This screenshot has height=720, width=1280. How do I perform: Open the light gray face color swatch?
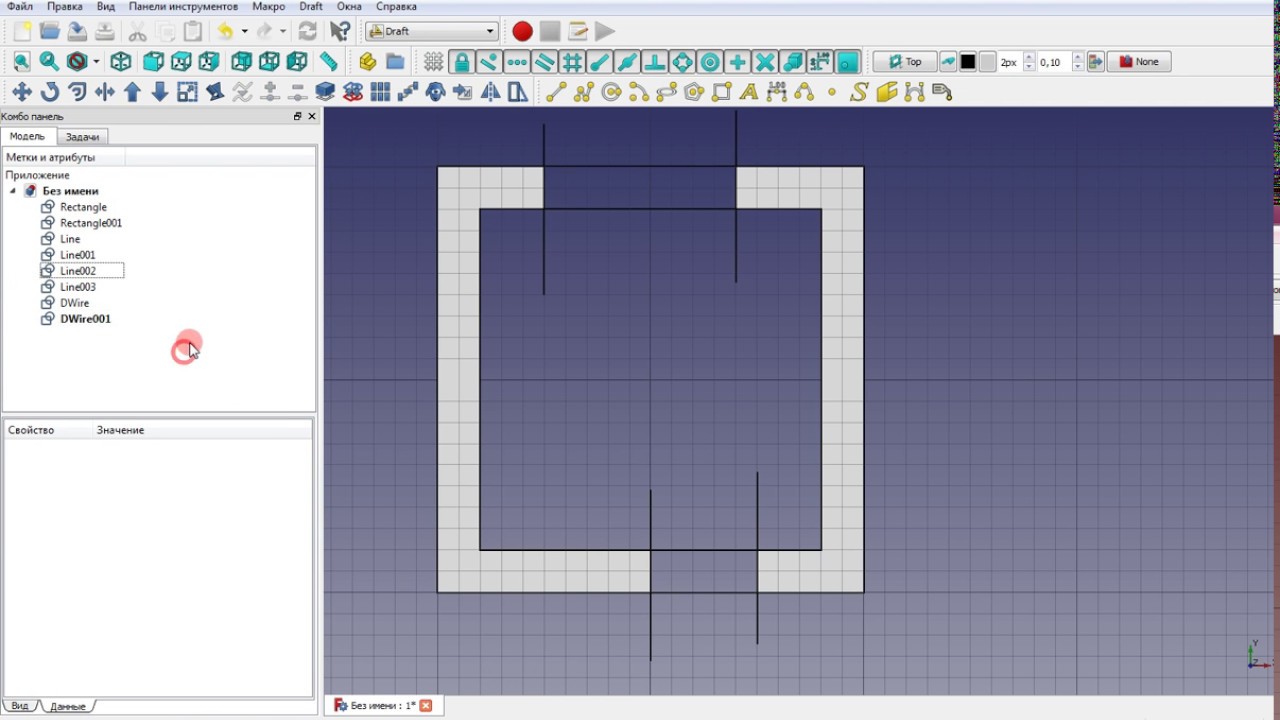click(987, 62)
